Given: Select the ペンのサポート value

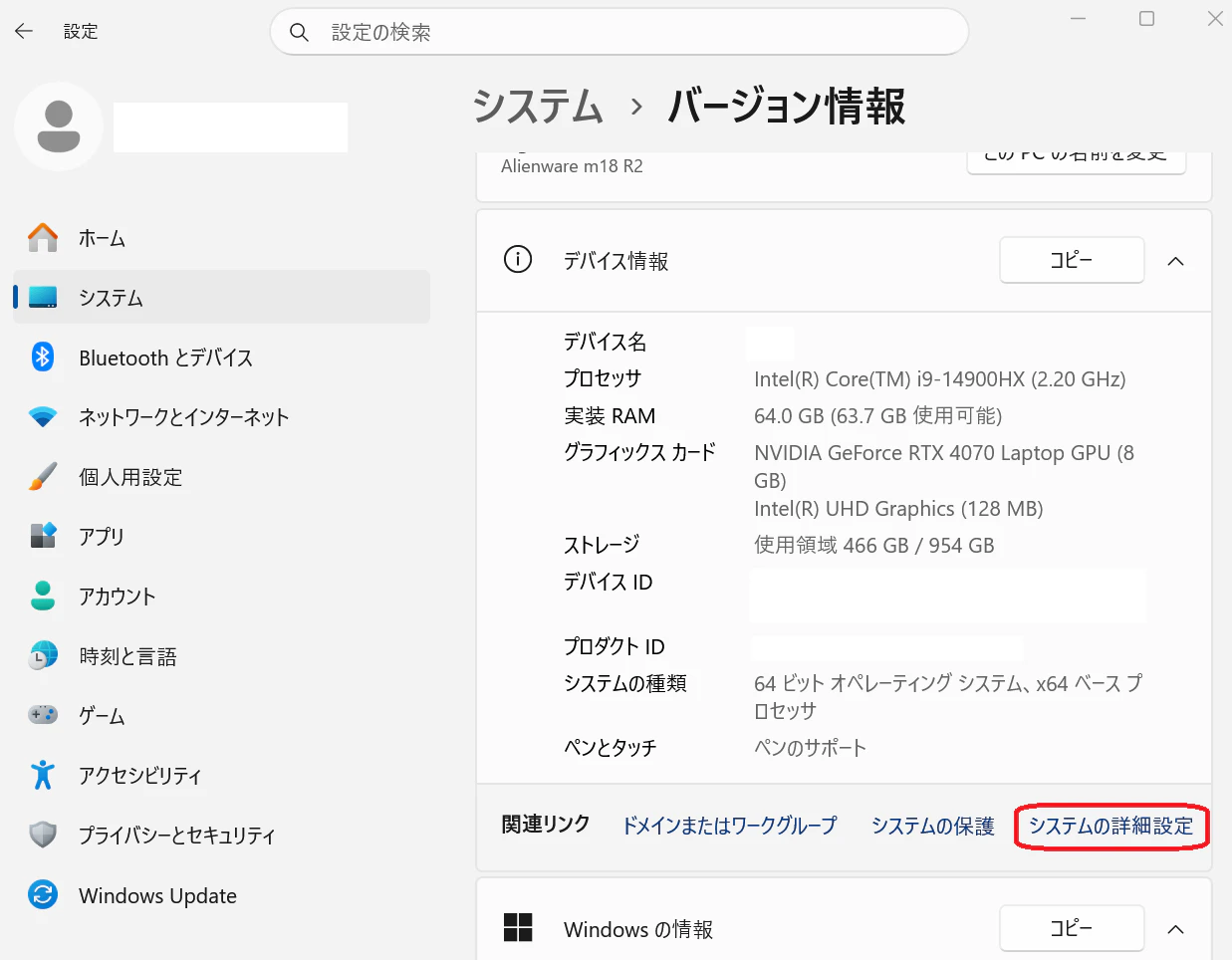Looking at the screenshot, I should (x=810, y=747).
